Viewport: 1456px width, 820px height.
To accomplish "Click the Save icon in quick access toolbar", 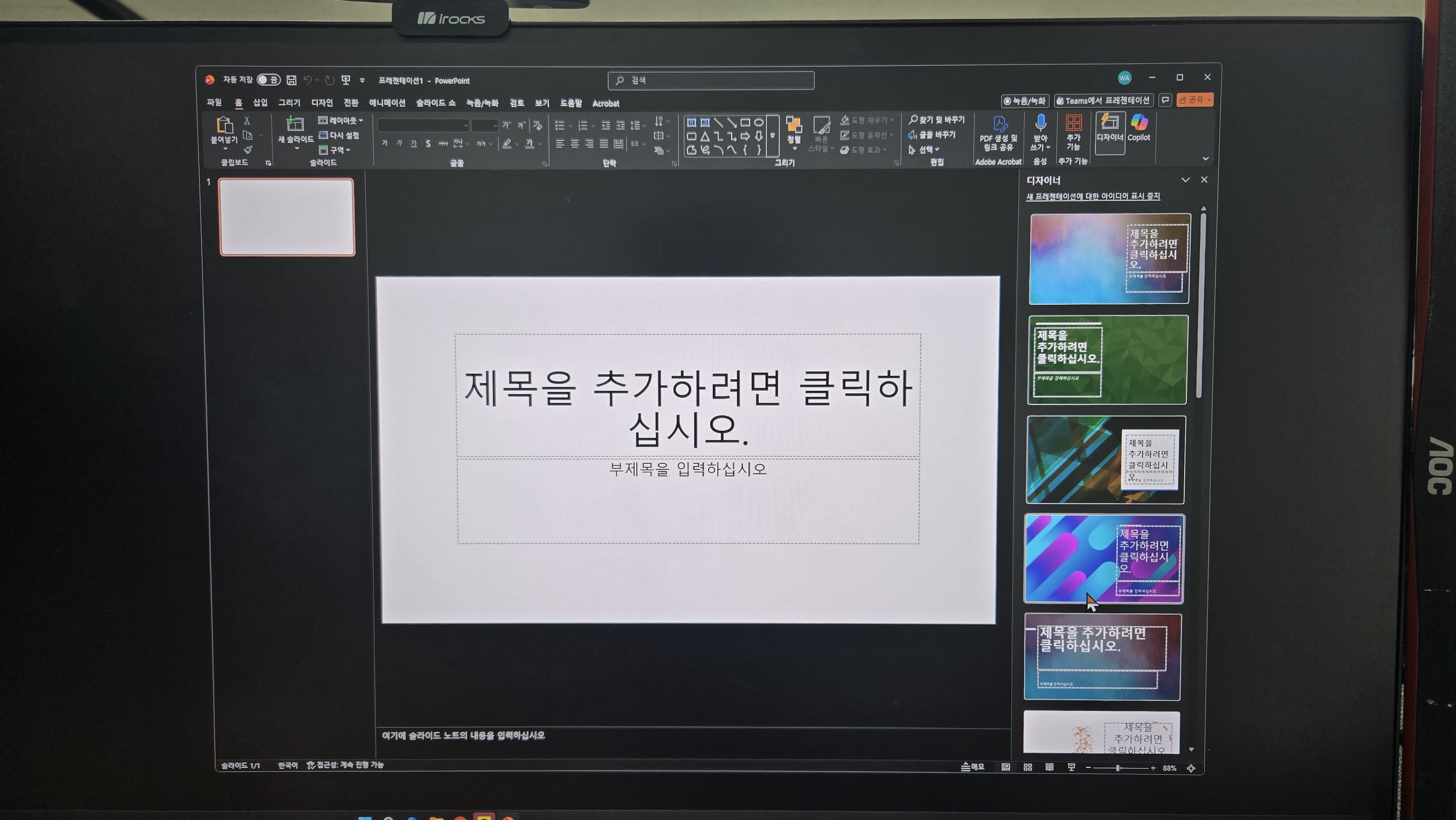I will (291, 80).
